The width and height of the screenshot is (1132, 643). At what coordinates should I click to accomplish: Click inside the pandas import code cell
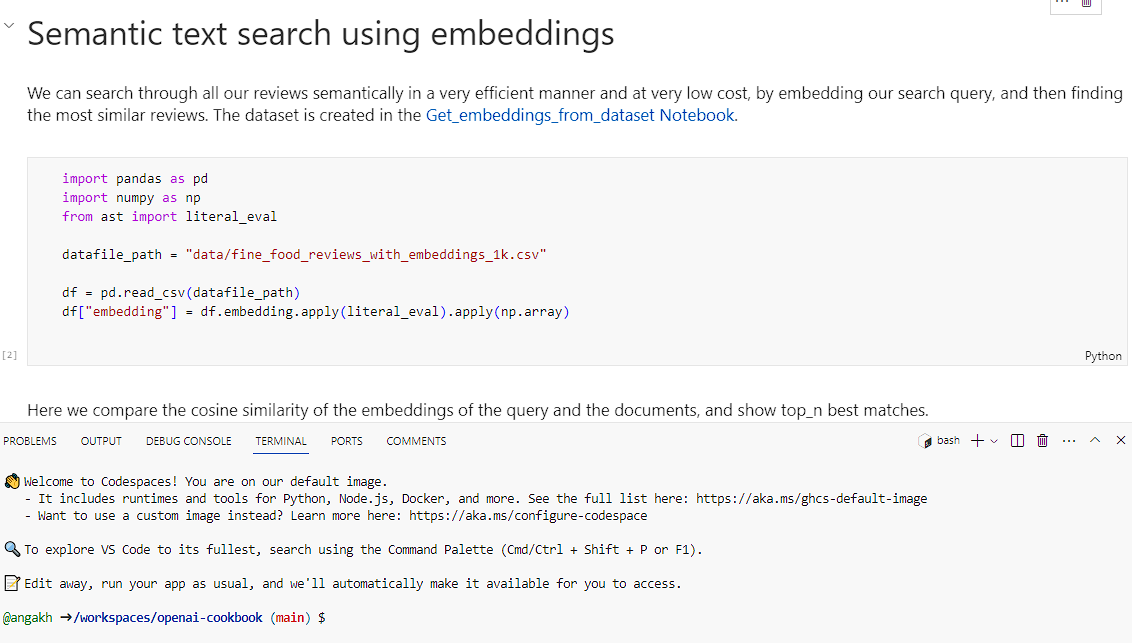pyautogui.click(x=577, y=261)
